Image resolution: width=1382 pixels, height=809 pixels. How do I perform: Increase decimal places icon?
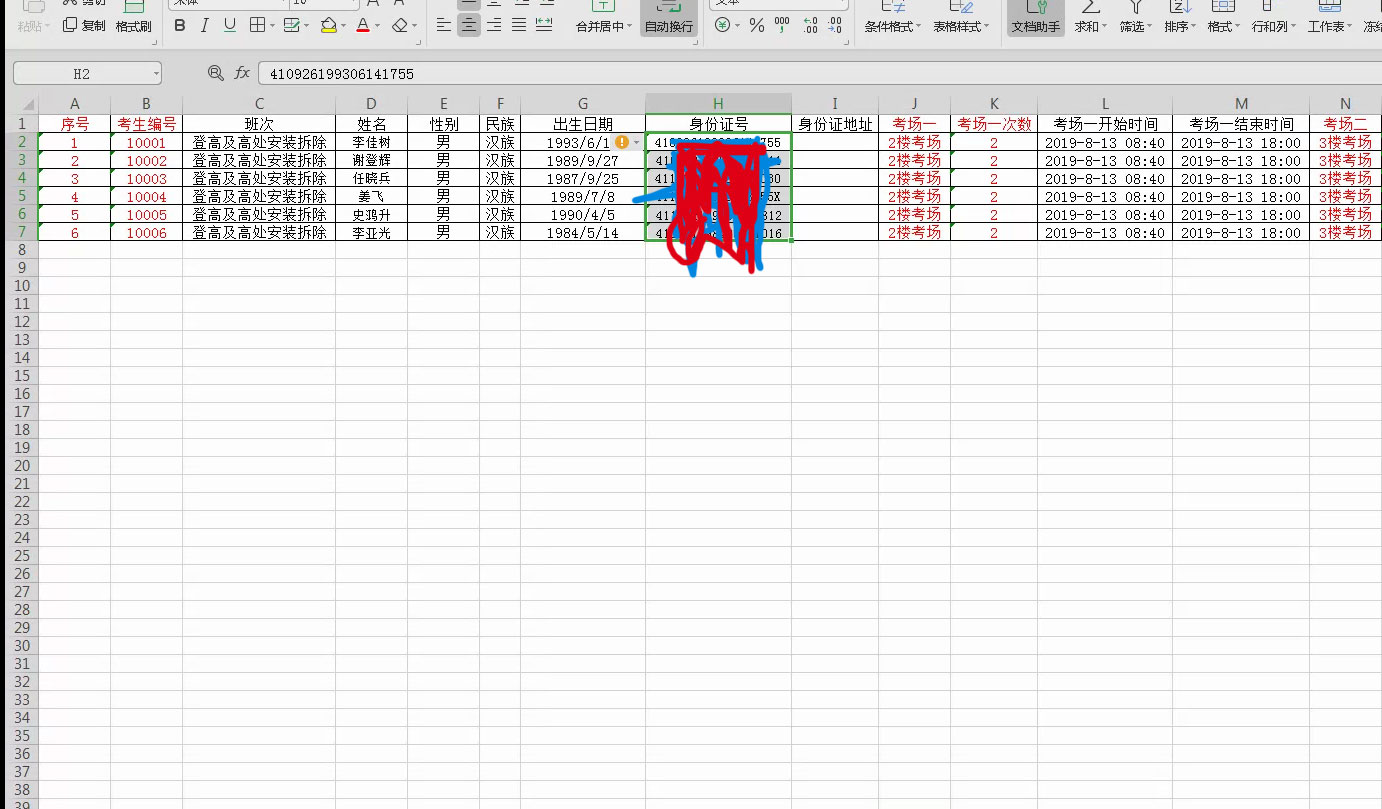[x=810, y=25]
